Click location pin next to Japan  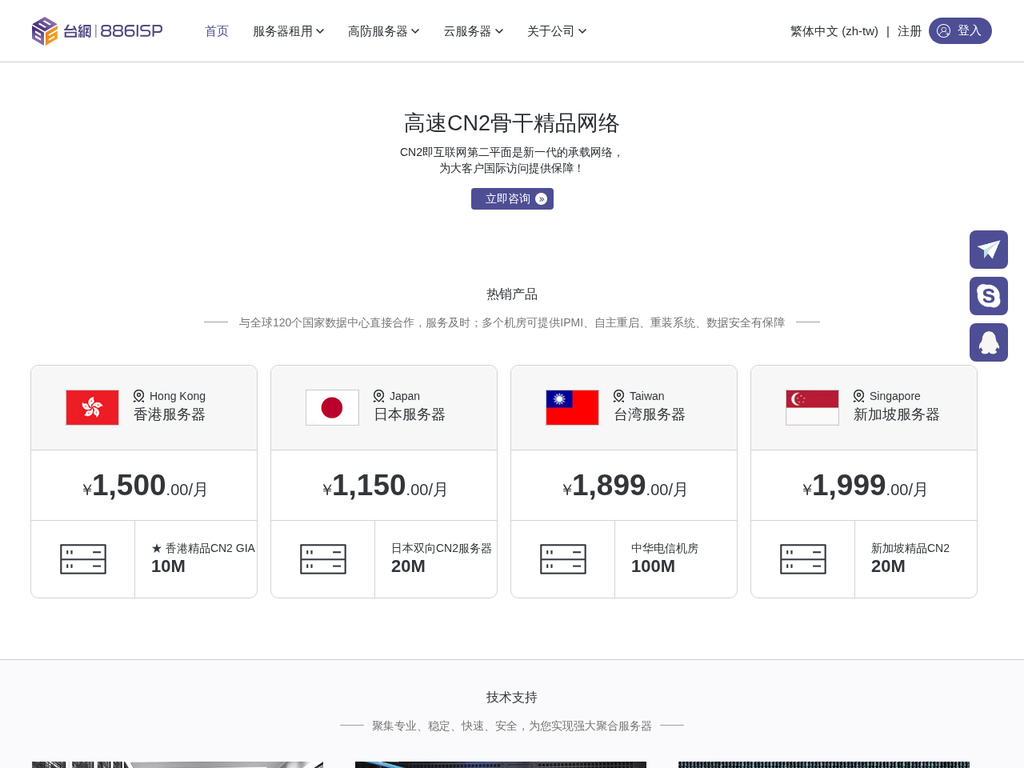click(x=379, y=396)
